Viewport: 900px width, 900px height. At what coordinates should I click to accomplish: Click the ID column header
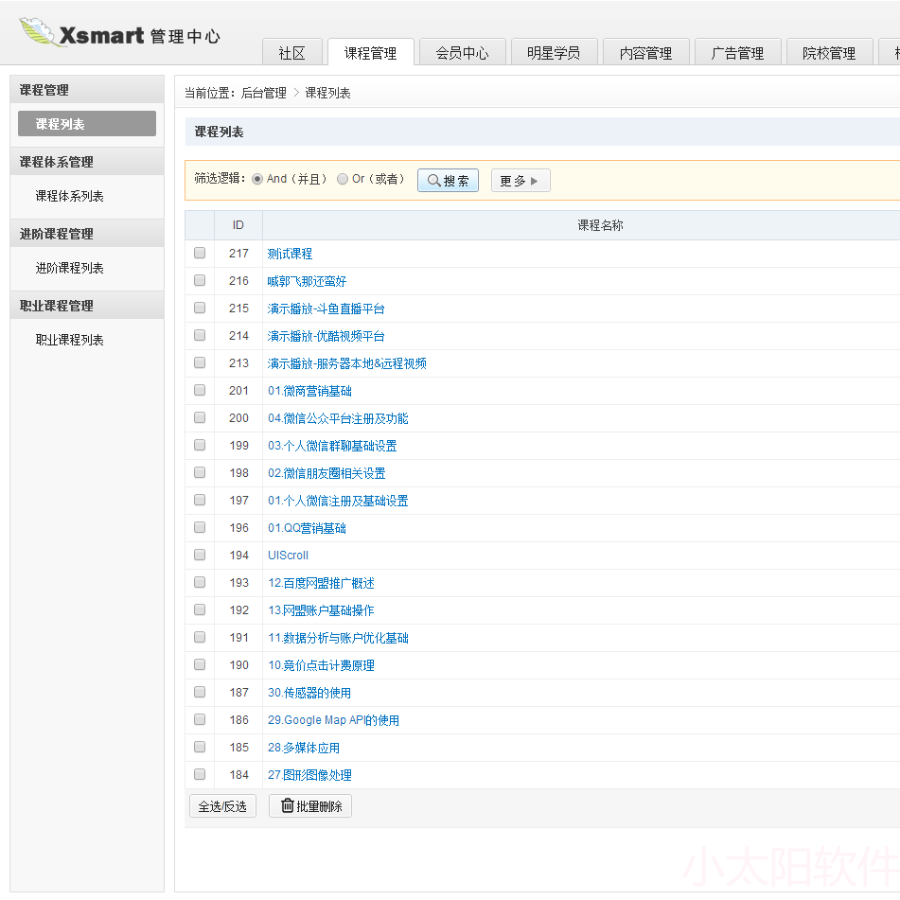(239, 225)
